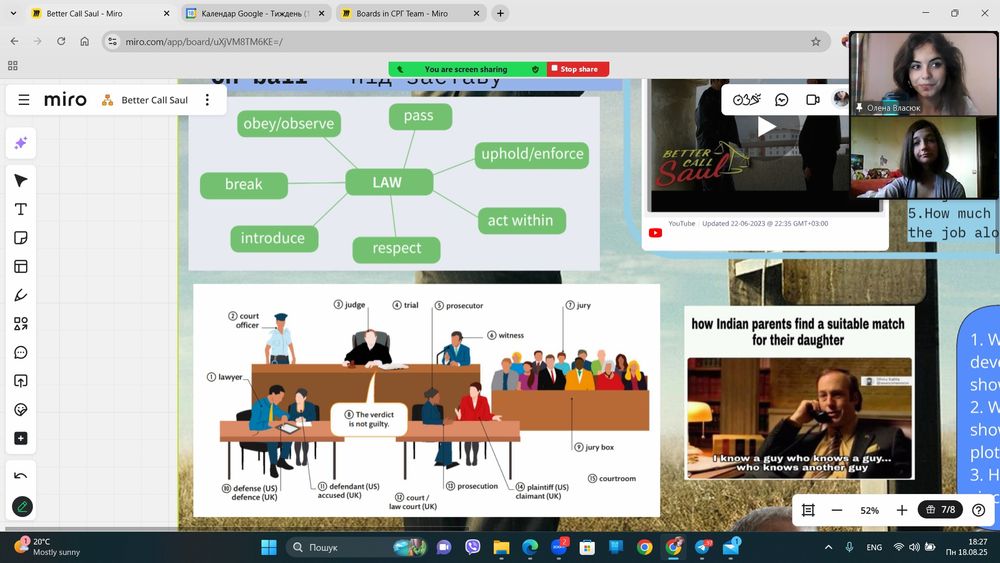Screen dimensions: 1000x563
Task: Select the 'introduce' node
Action: [273, 238]
